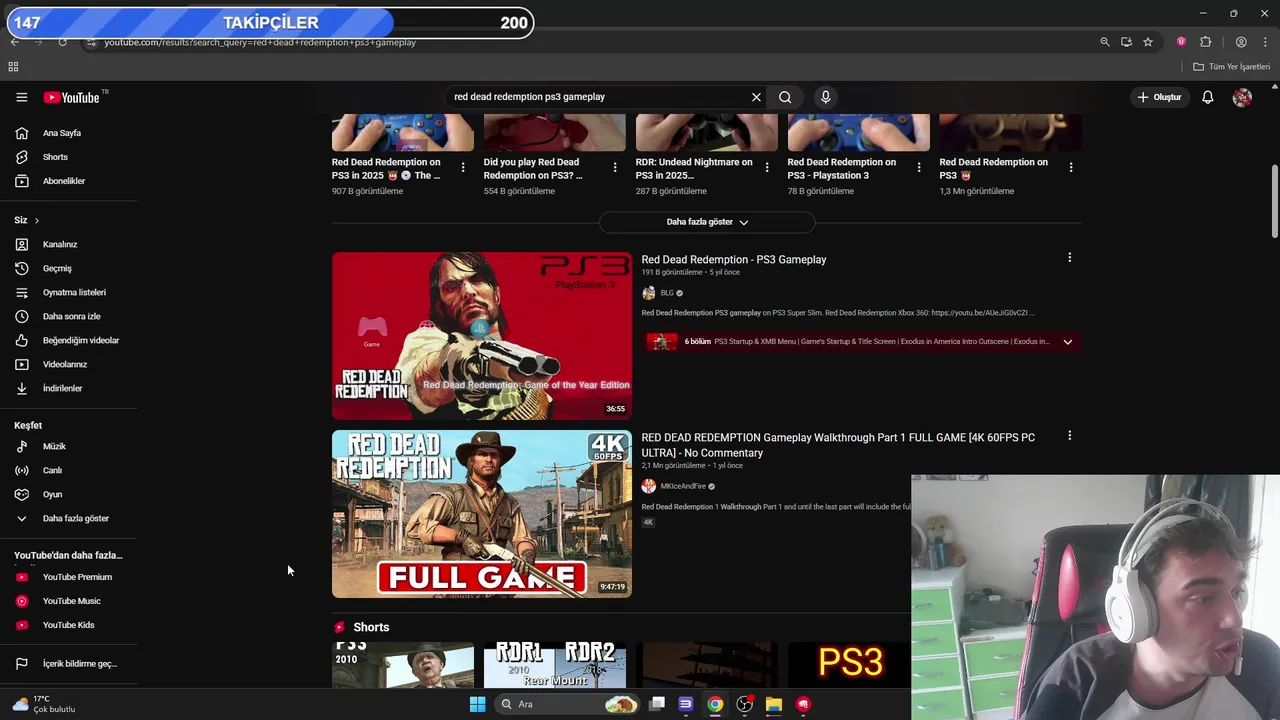Open Task View on the taskbar
This screenshot has height=720, width=1280.
tap(657, 704)
